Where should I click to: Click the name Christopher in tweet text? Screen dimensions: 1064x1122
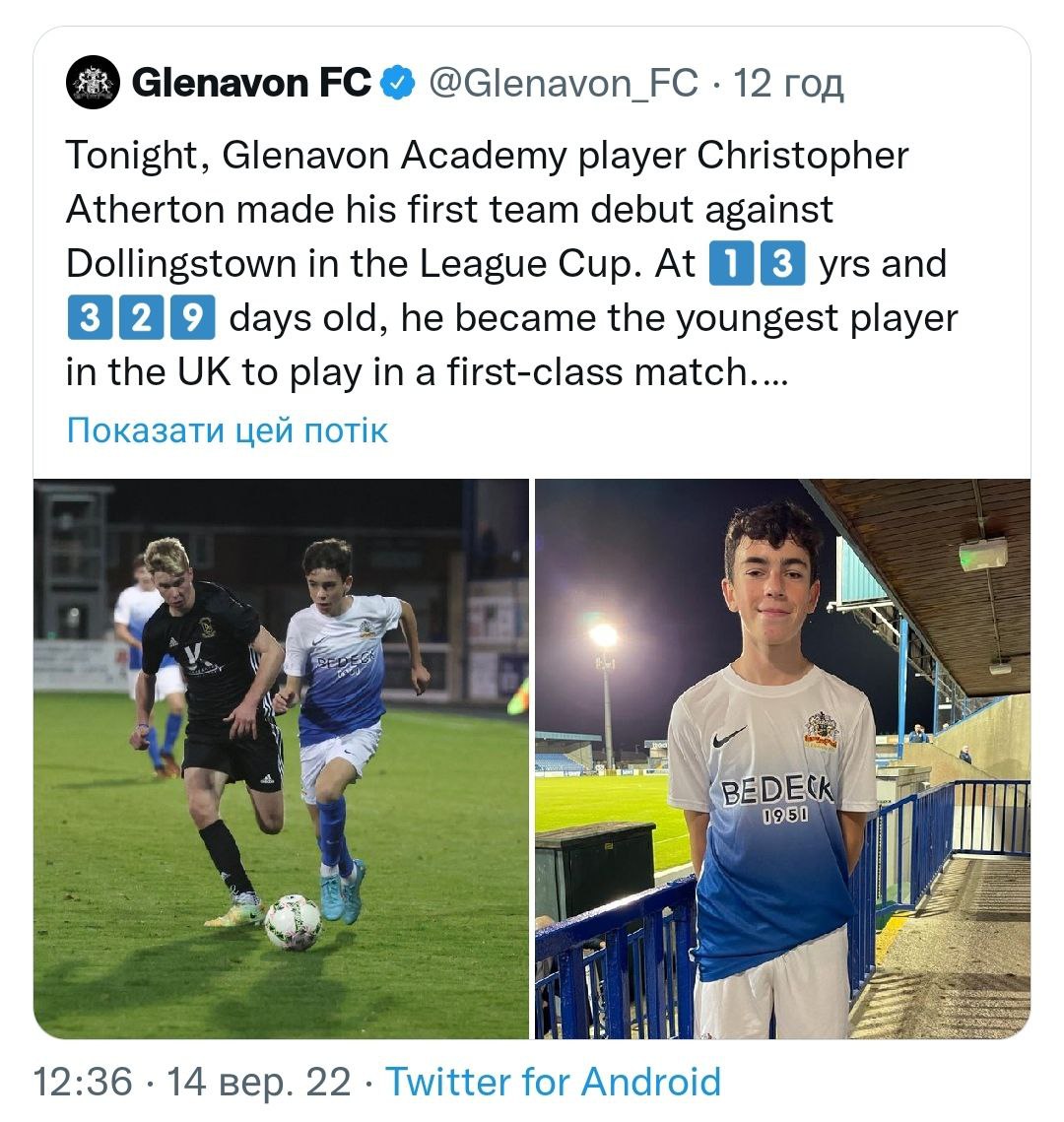802,156
